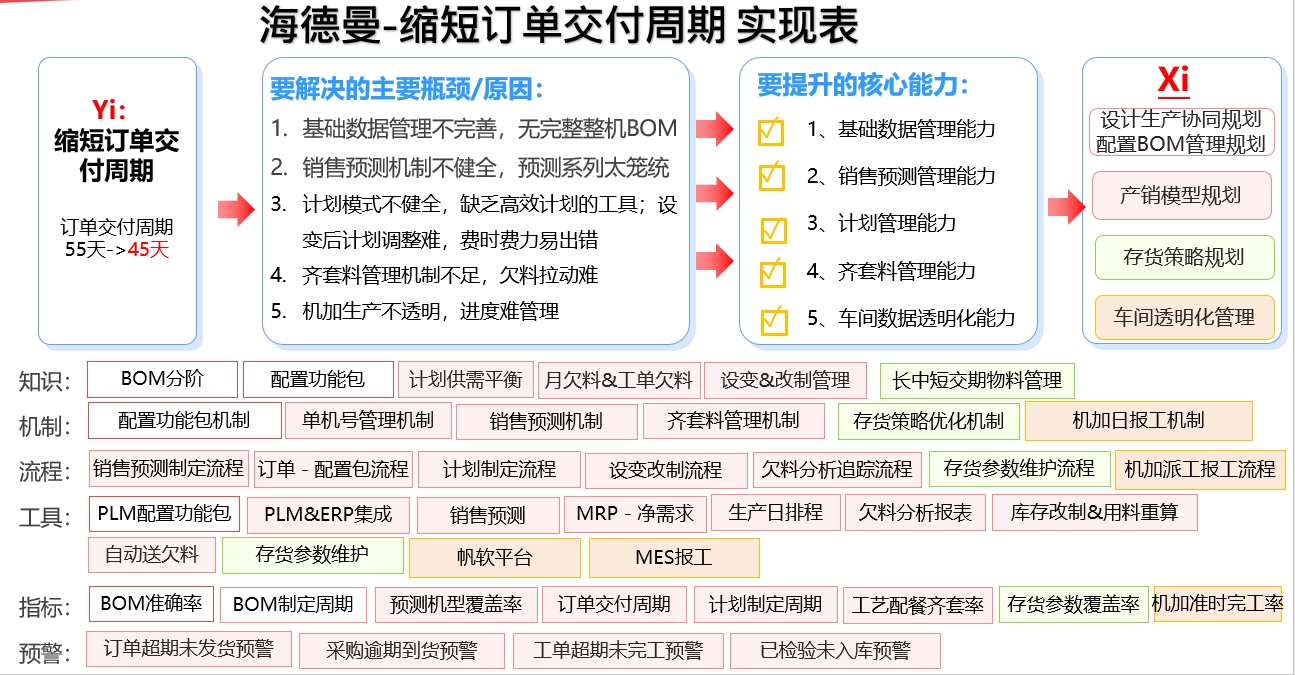Click the 预测机型覆盖率 box
The width and height of the screenshot is (1295, 675).
click(456, 604)
